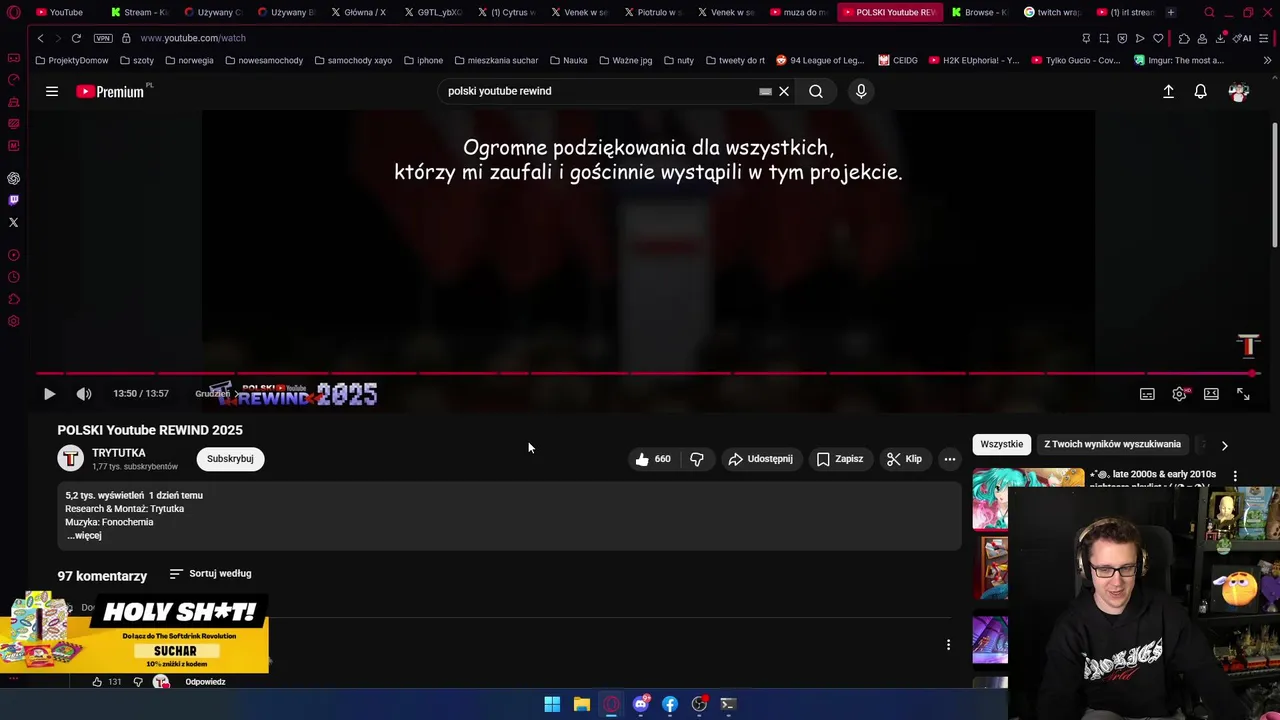Screen dimensions: 1280x720
Task: Like the video showing 660 likes
Action: tap(653, 459)
